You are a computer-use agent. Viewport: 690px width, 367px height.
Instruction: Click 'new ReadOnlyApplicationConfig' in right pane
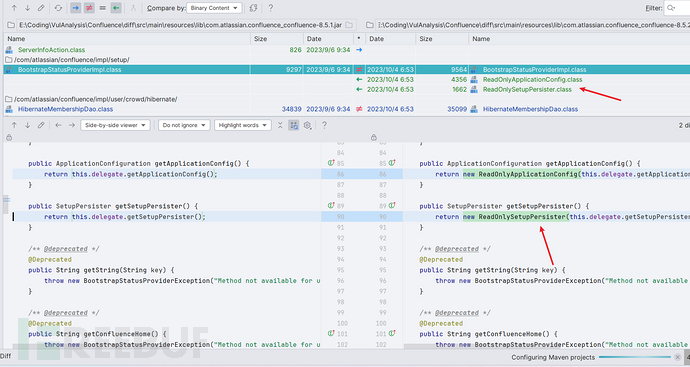pos(521,174)
